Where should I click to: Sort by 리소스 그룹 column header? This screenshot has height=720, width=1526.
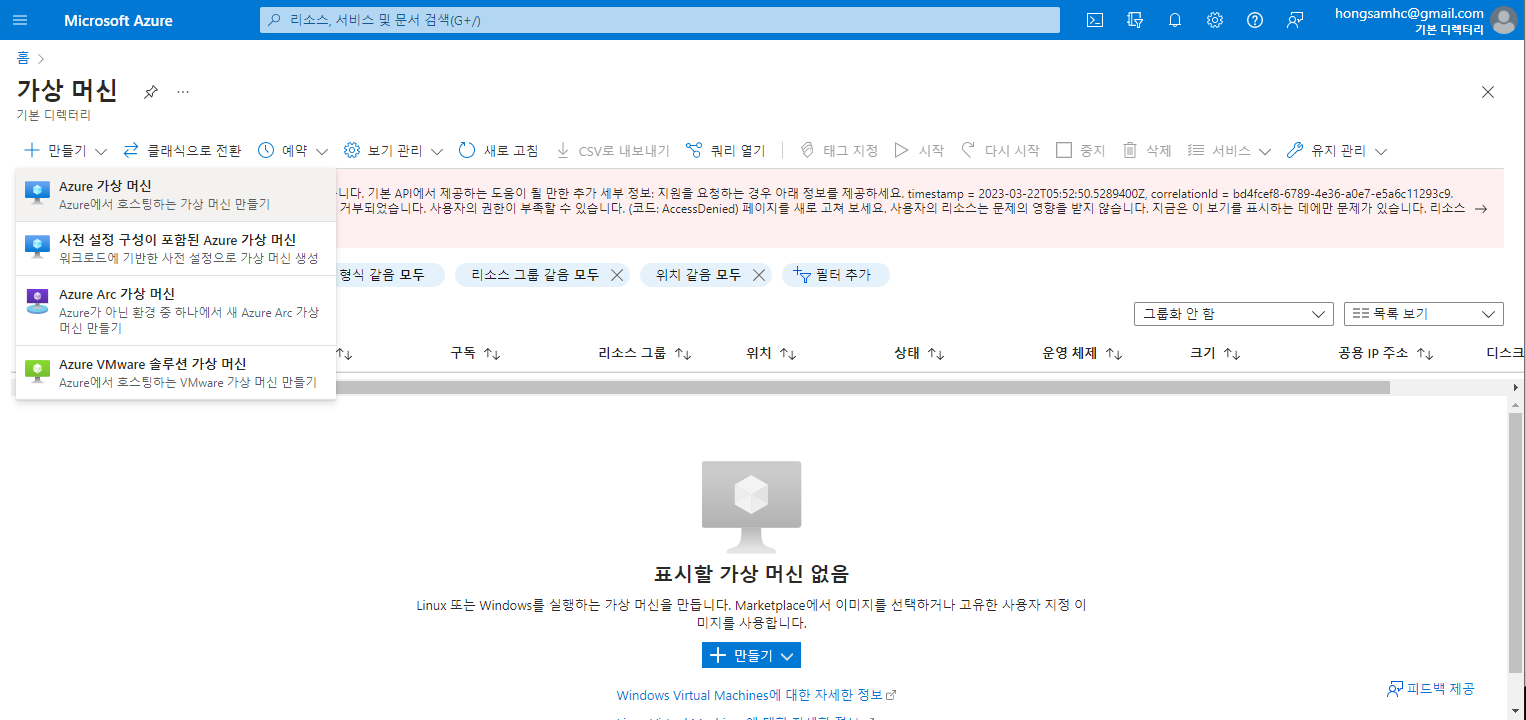645,353
